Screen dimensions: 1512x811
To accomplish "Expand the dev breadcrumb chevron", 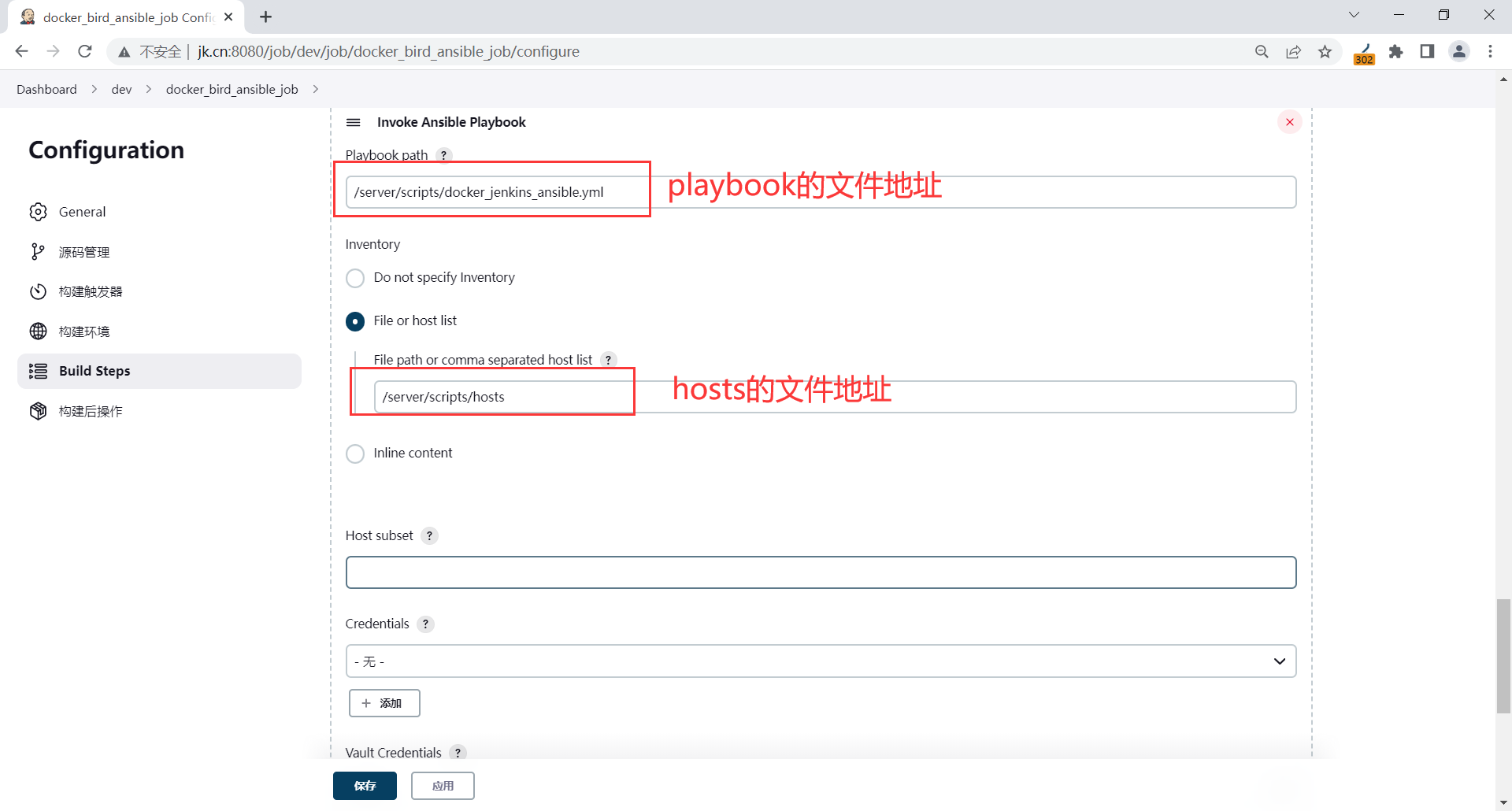I will [x=149, y=89].
